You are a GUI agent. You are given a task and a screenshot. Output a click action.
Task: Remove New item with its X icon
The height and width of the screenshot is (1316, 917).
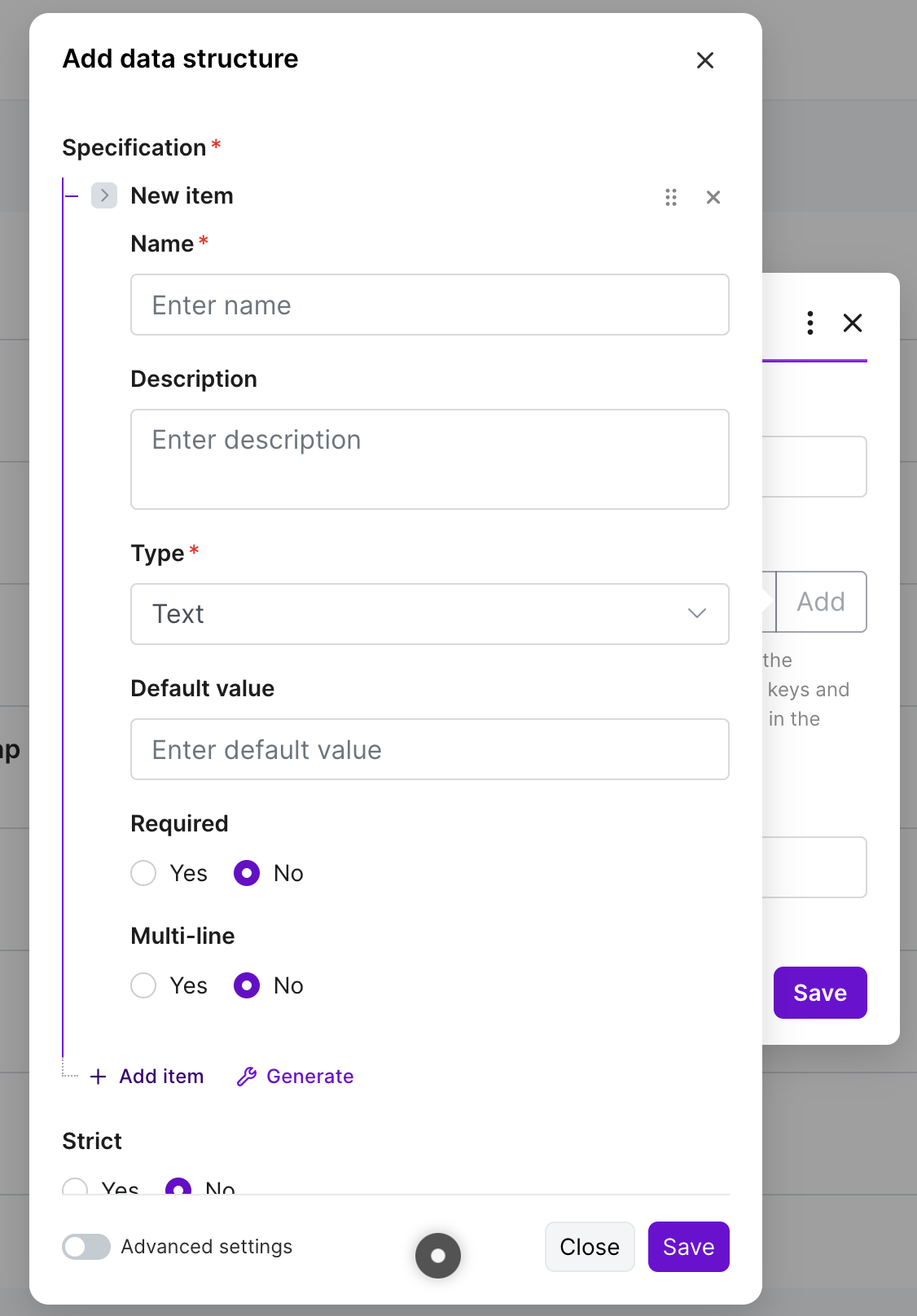pos(713,197)
